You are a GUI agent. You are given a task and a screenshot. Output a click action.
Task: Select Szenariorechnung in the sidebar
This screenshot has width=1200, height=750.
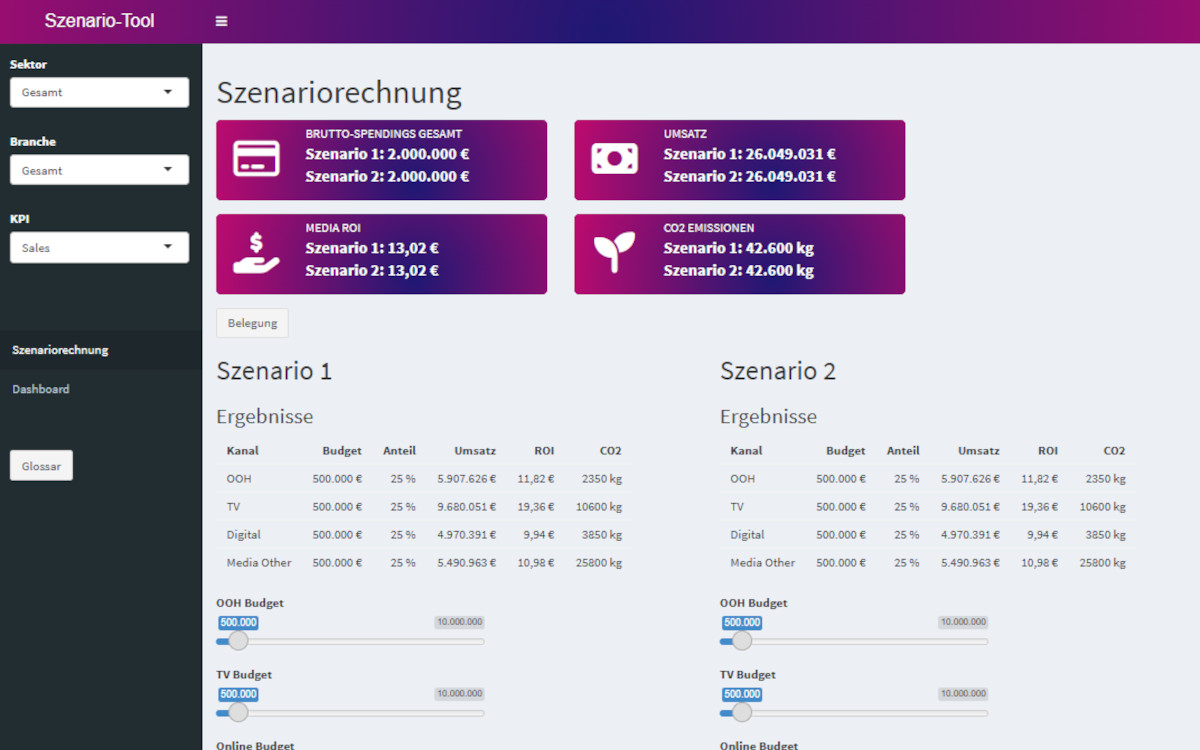point(58,350)
